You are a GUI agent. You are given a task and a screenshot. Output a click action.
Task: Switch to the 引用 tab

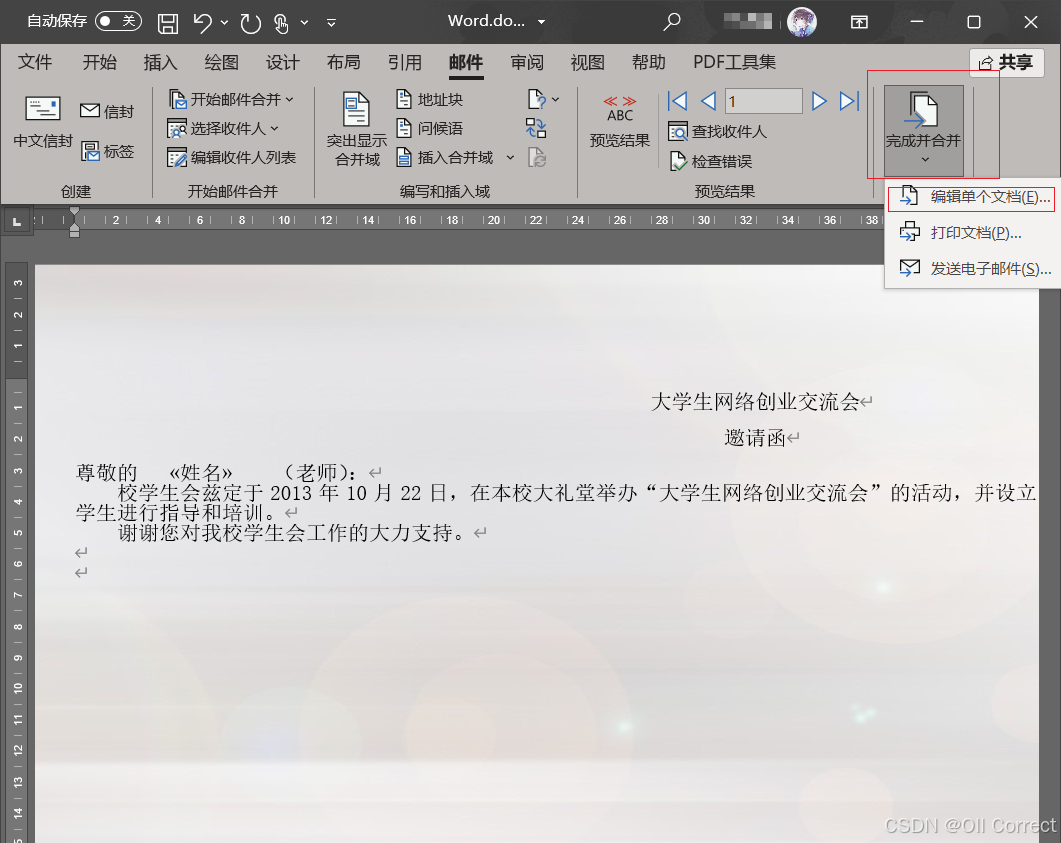coord(405,62)
